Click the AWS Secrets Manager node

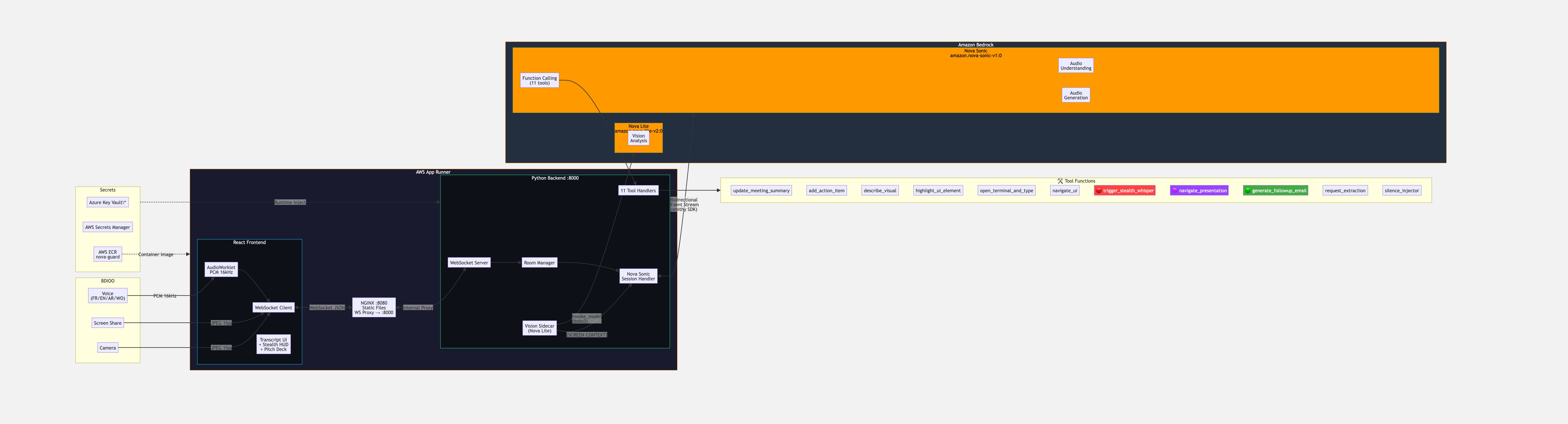[x=108, y=227]
